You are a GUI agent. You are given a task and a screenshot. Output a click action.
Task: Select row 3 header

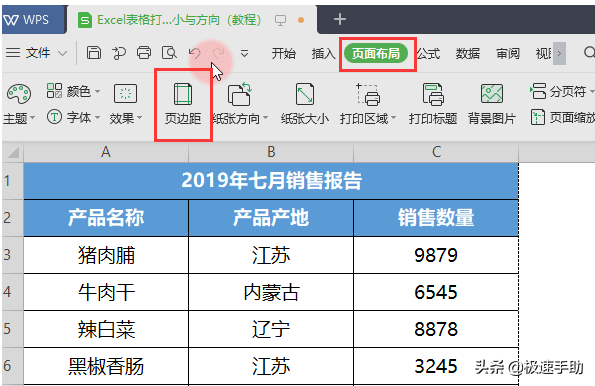13,255
